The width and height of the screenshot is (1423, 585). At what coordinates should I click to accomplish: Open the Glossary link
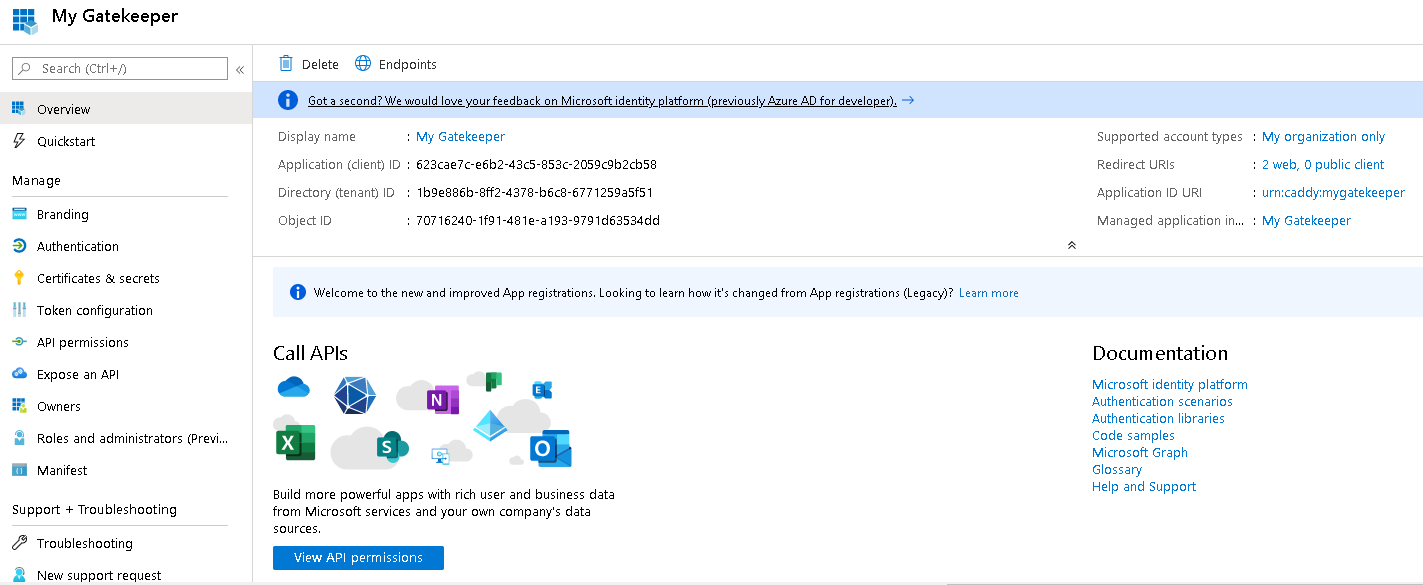(1117, 469)
